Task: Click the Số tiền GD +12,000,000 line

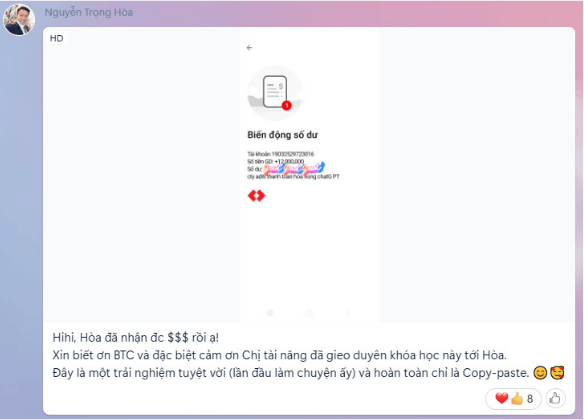Action: (x=276, y=161)
